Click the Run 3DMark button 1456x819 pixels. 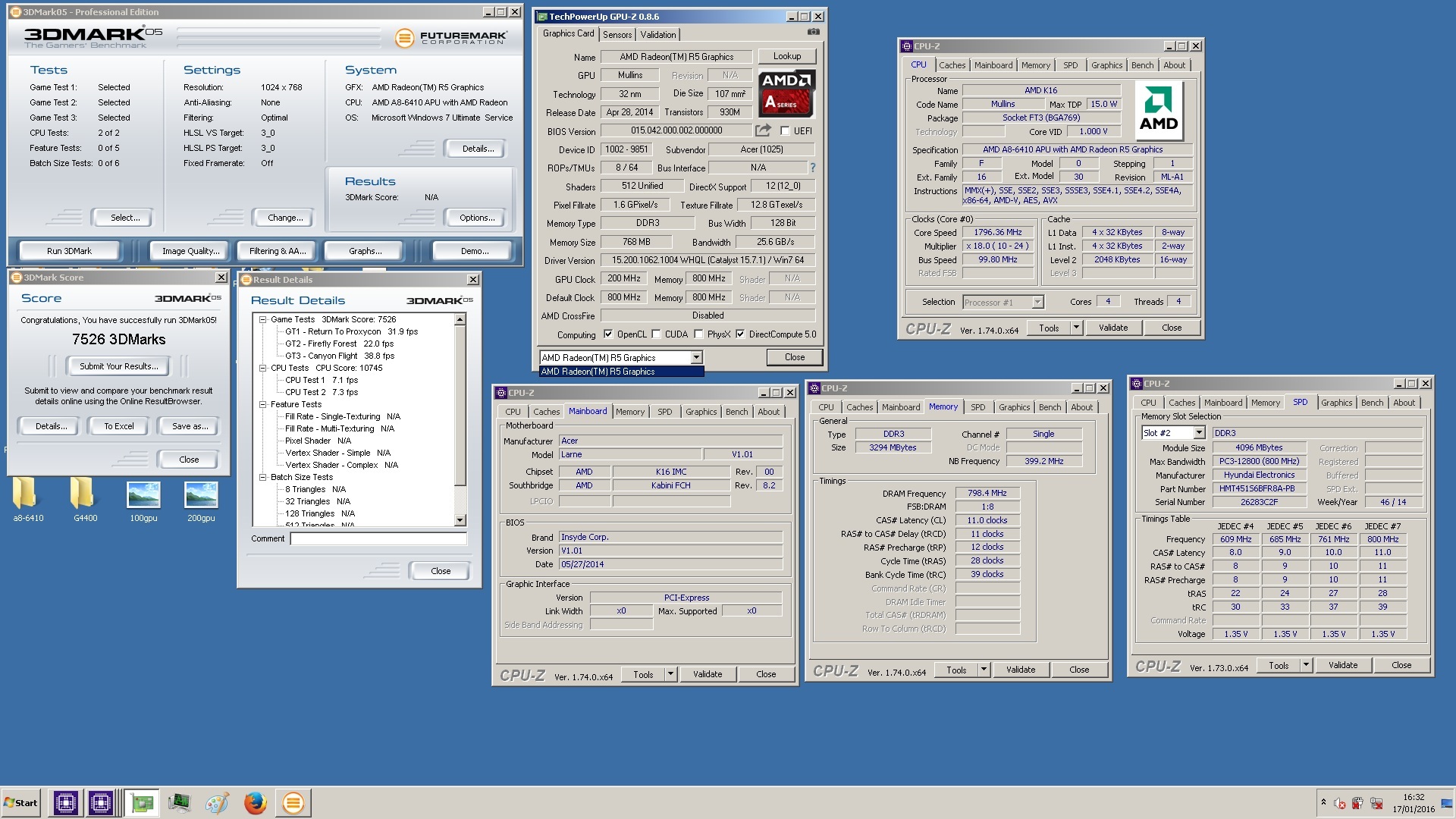pos(69,250)
